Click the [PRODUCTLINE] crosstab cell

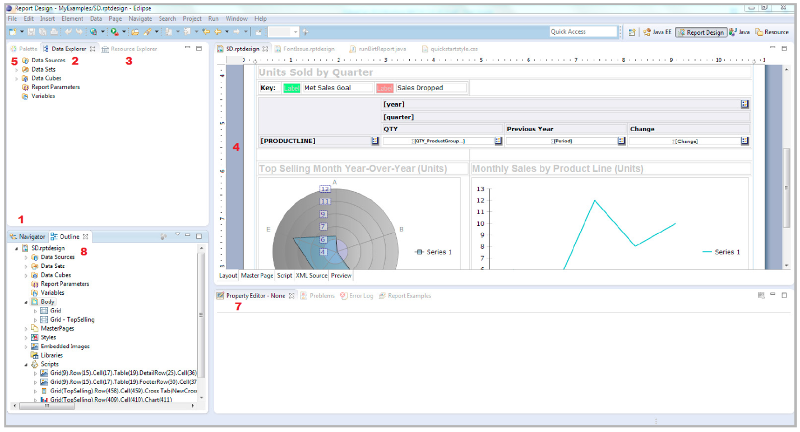pyautogui.click(x=319, y=141)
